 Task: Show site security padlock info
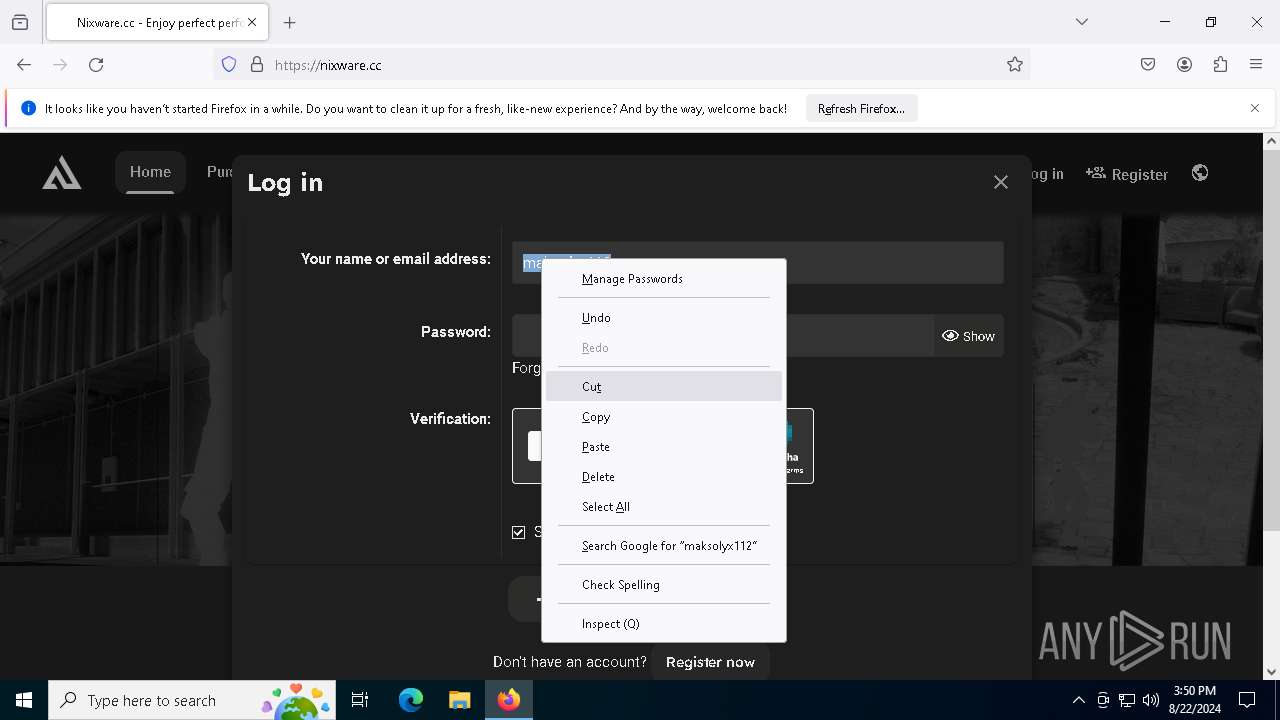pos(257,65)
